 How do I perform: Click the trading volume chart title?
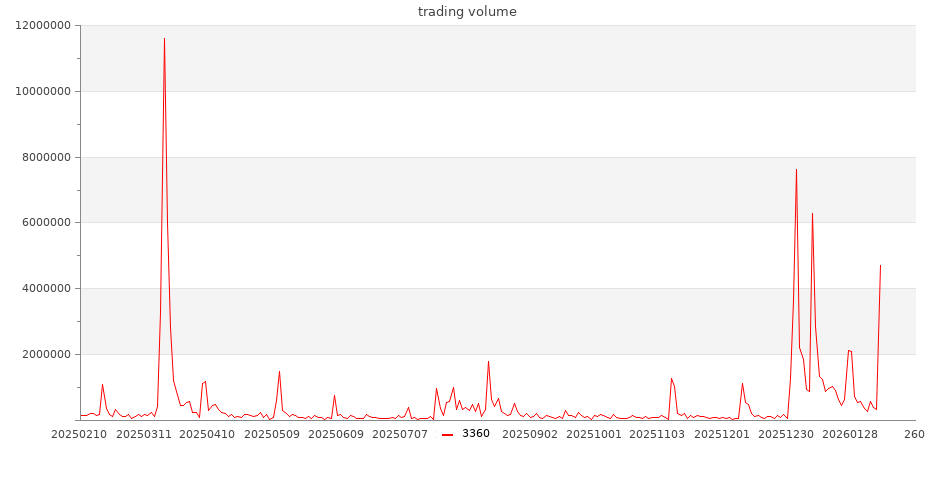coord(467,12)
